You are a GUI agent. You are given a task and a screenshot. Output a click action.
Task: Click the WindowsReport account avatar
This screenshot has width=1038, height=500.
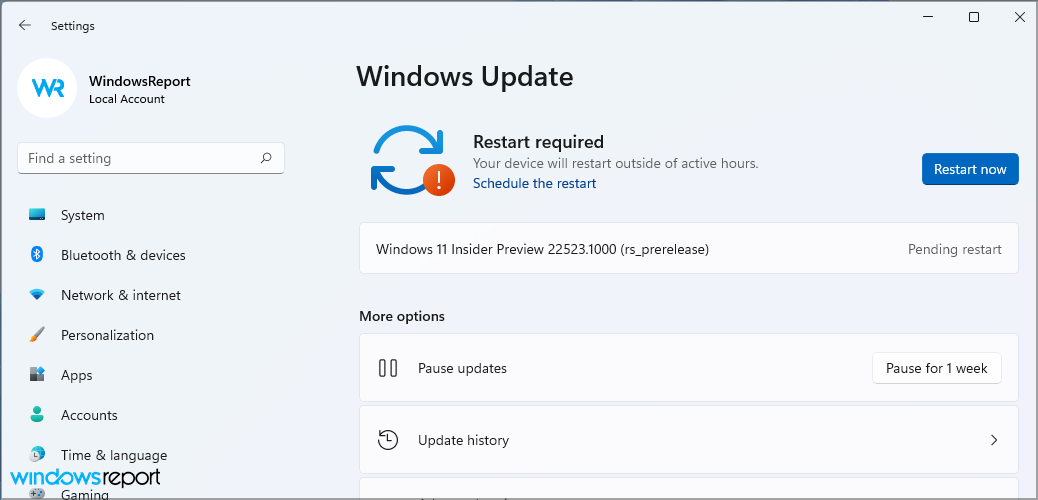(x=47, y=88)
